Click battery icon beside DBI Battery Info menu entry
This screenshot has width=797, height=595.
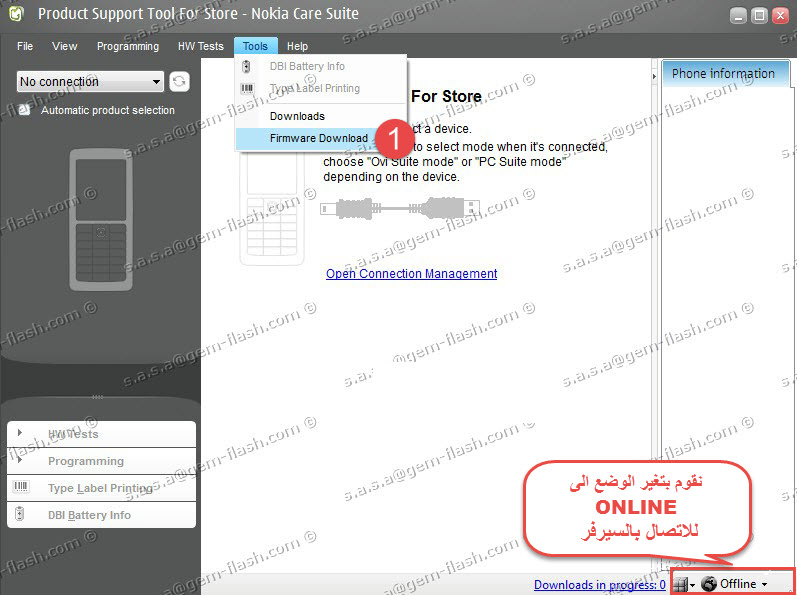pyautogui.click(x=247, y=67)
